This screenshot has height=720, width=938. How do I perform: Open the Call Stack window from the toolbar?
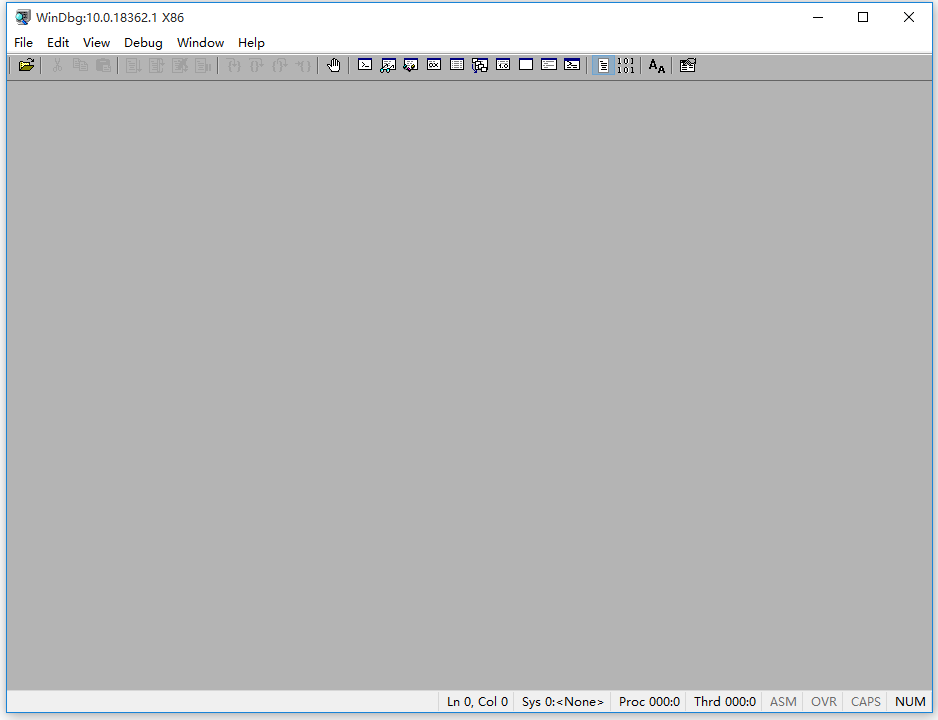(480, 65)
